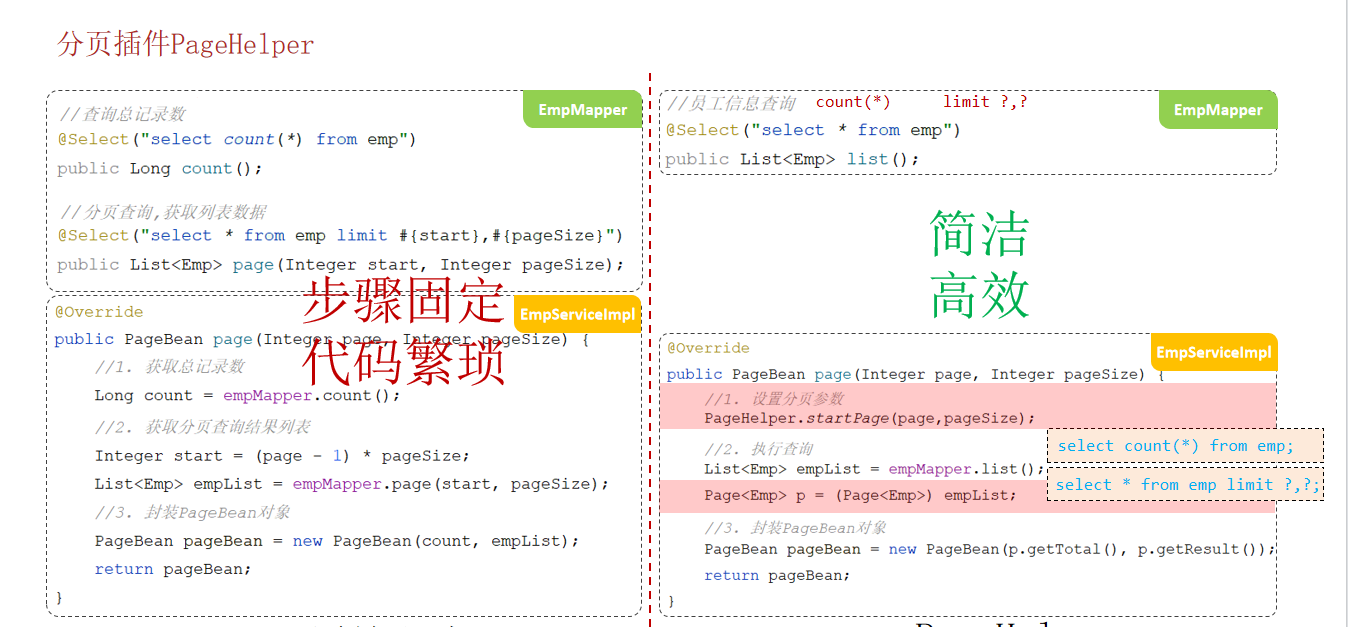Click the red 'limit ?,?' annotation
The height and width of the screenshot is (627, 1348).
(x=984, y=102)
